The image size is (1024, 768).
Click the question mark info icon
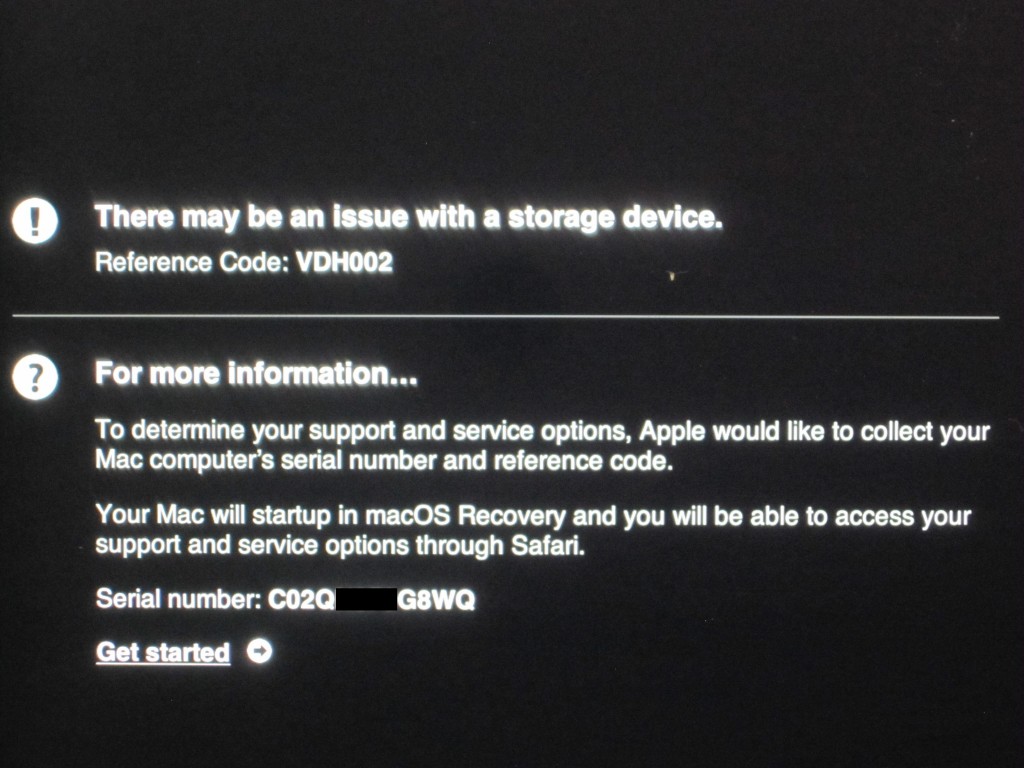(35, 377)
